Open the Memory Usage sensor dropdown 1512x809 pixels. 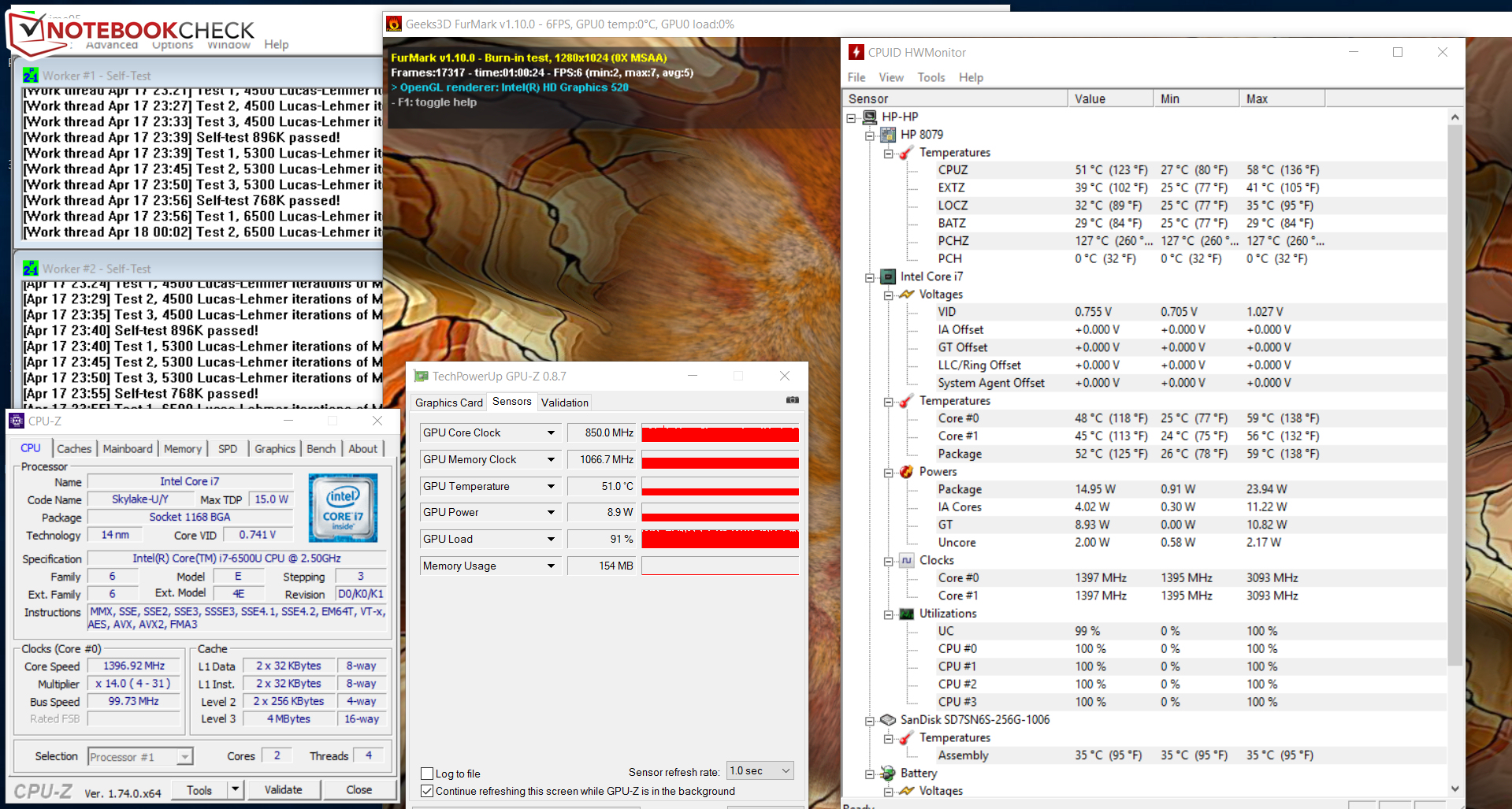click(551, 566)
